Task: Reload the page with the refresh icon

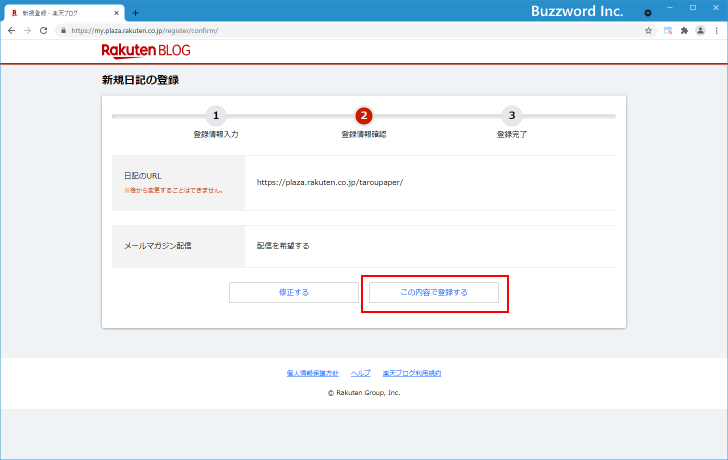Action: click(x=43, y=31)
